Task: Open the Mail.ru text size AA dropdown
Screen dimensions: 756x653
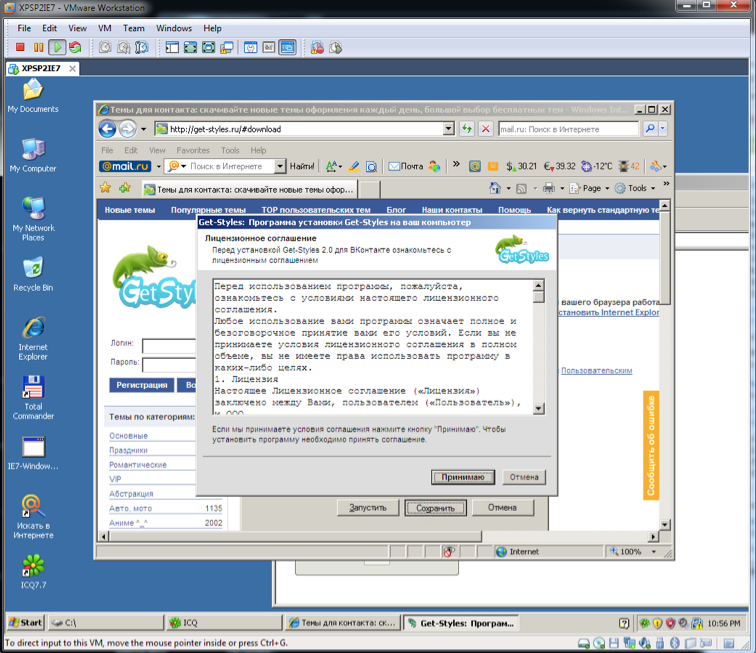Action: (333, 166)
